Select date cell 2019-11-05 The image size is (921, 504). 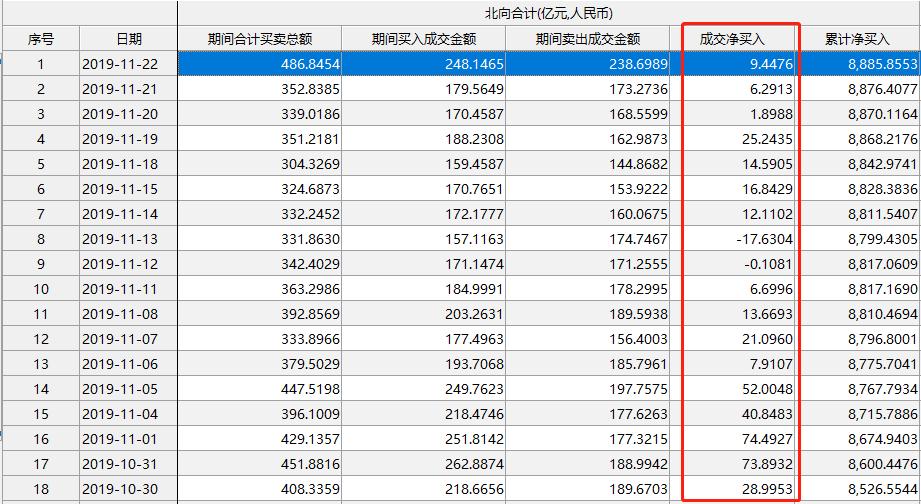pyautogui.click(x=129, y=388)
